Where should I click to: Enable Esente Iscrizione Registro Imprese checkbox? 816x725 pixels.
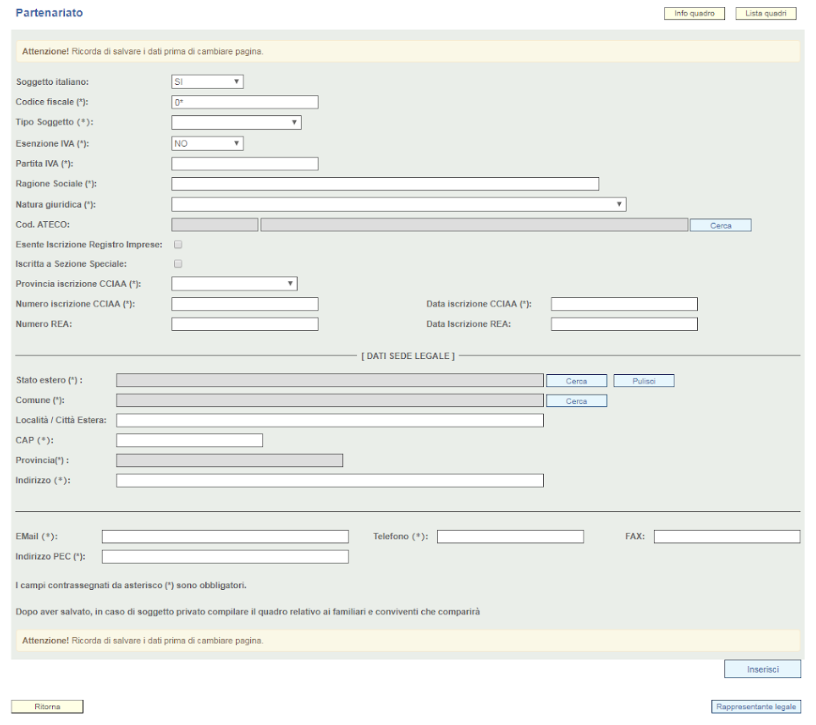(178, 244)
